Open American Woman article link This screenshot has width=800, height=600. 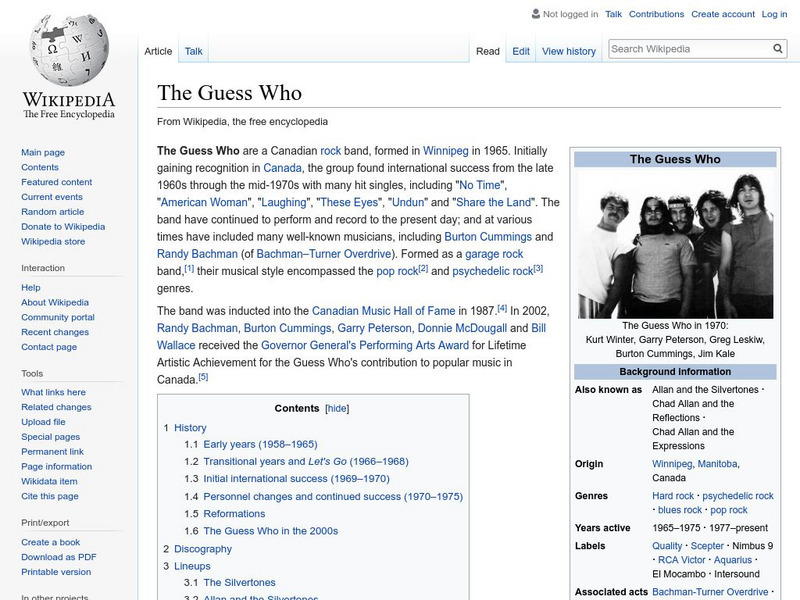click(x=204, y=203)
